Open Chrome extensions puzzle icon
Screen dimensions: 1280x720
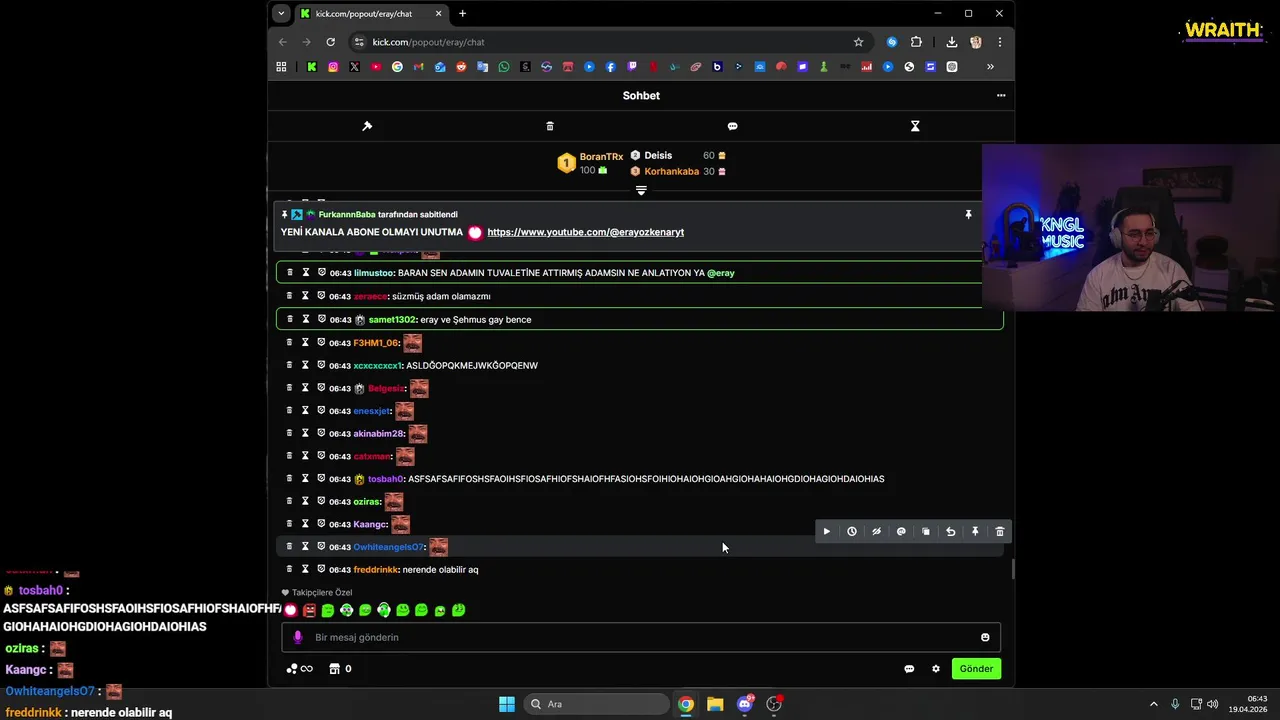click(916, 42)
